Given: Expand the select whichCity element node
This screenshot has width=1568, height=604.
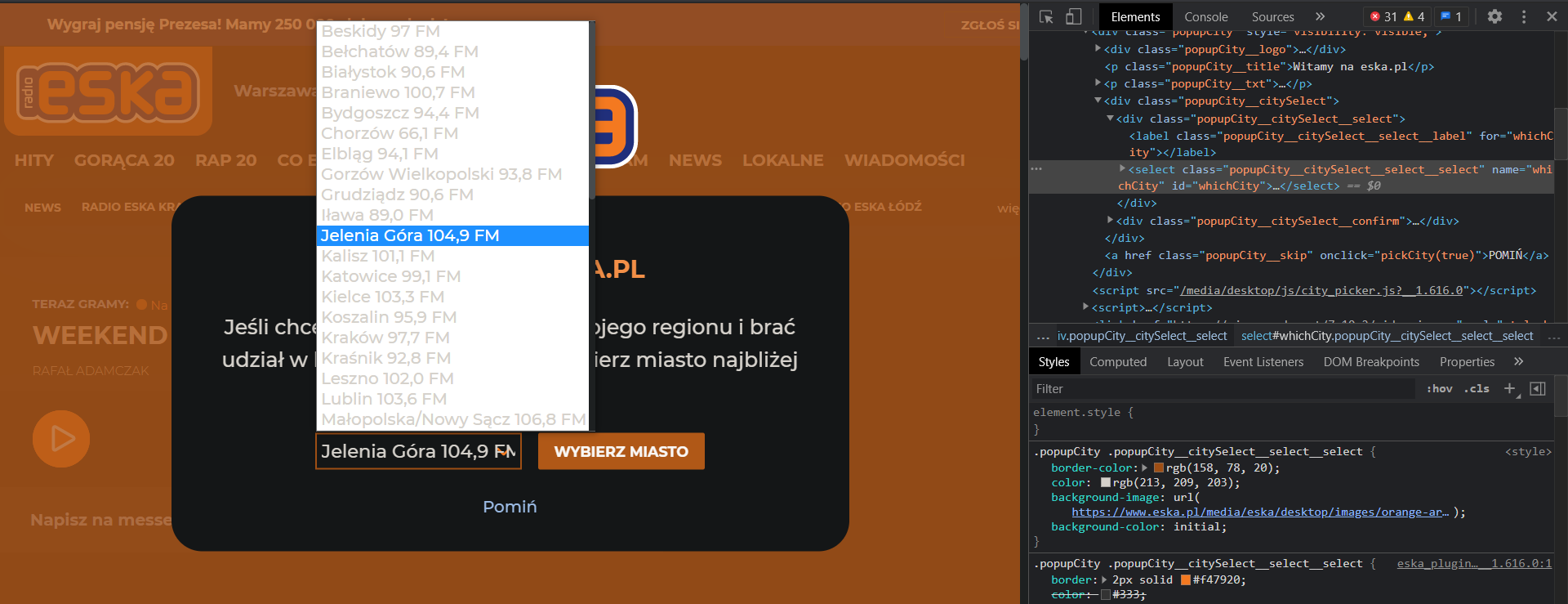Looking at the screenshot, I should point(1122,168).
